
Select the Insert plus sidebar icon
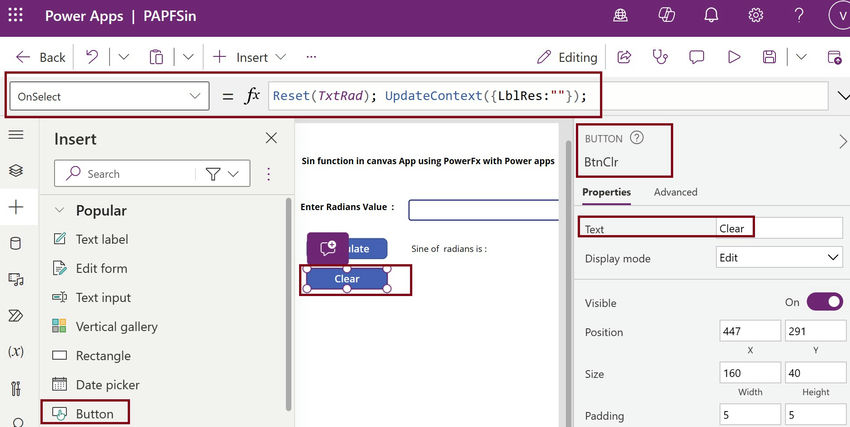[x=16, y=206]
